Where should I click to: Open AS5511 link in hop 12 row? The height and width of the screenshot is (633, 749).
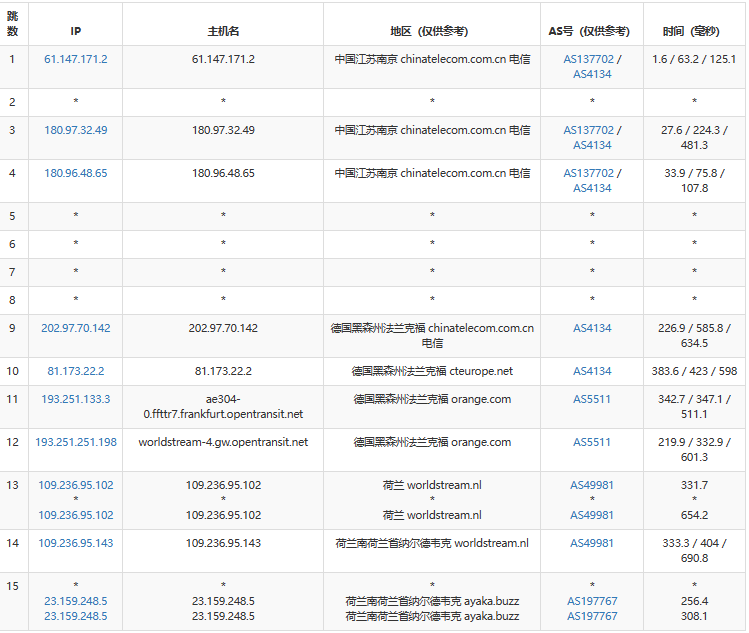592,442
